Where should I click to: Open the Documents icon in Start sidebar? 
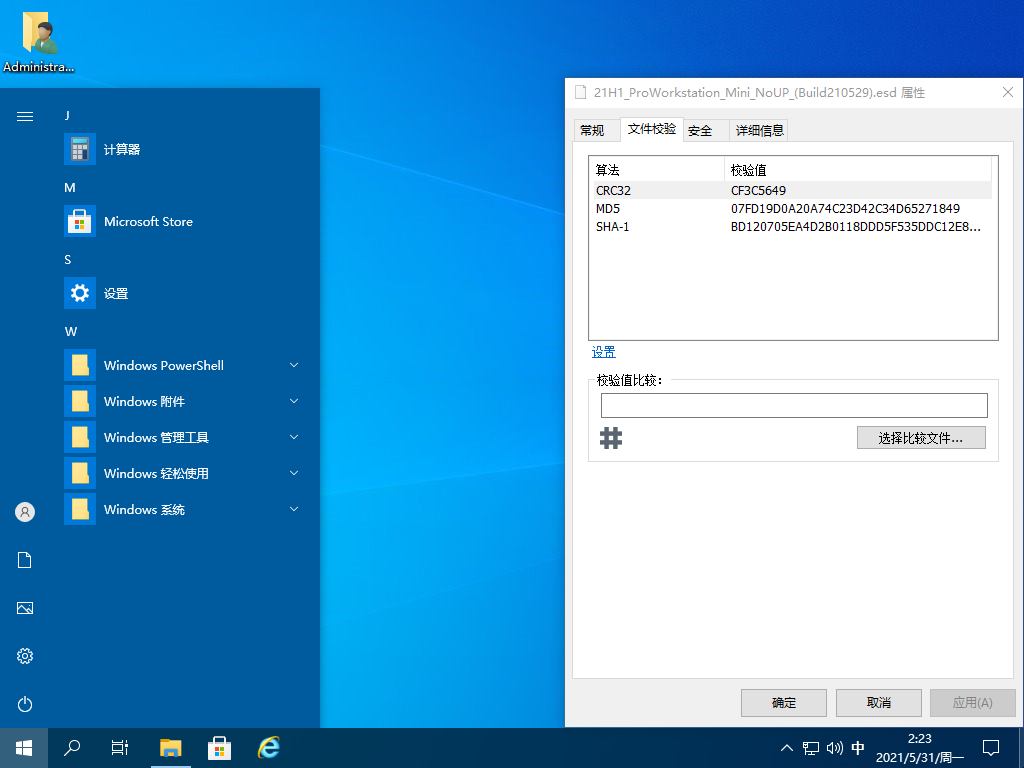click(x=24, y=560)
